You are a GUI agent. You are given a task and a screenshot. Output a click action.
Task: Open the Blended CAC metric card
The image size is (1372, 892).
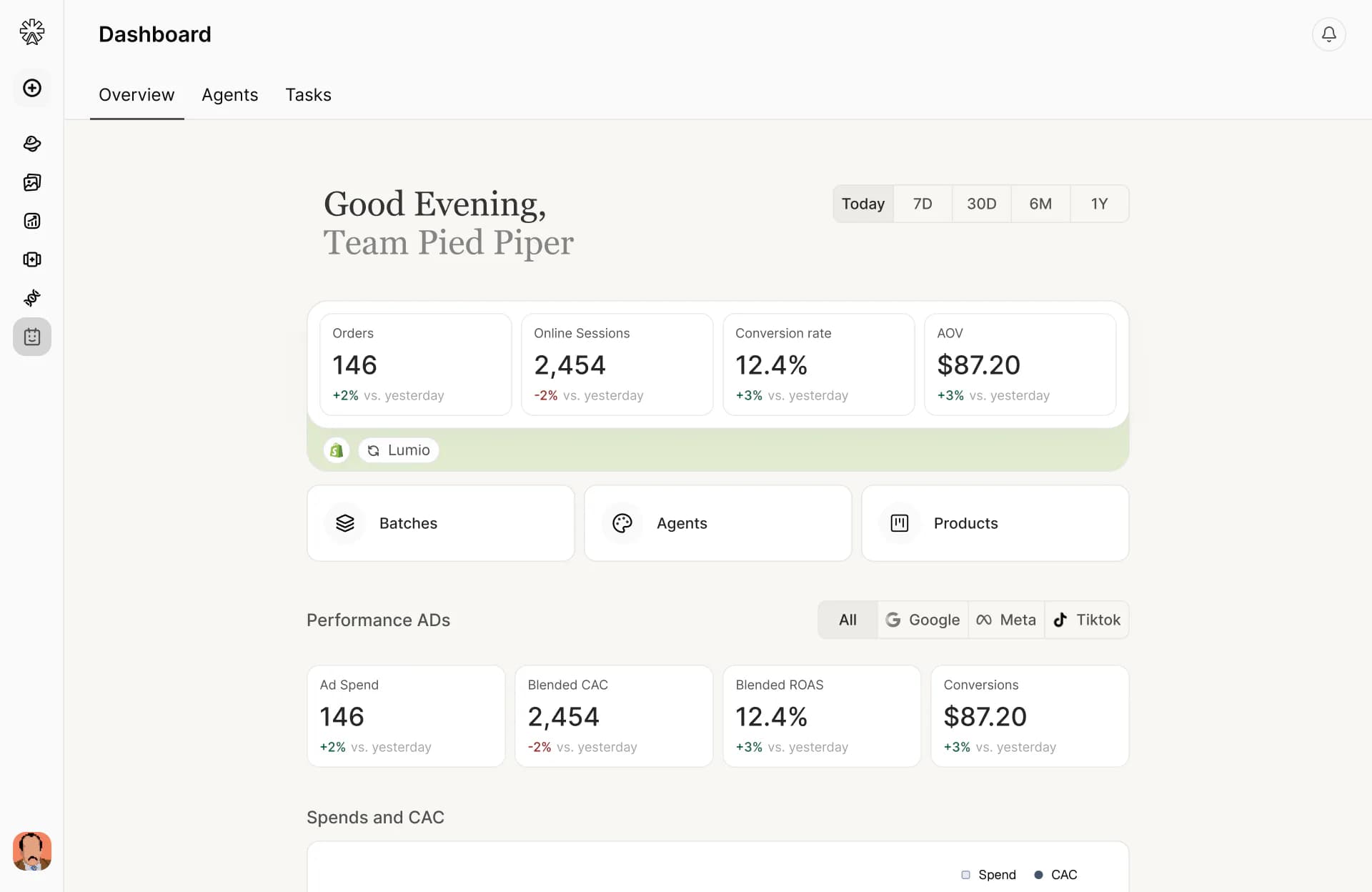[614, 716]
